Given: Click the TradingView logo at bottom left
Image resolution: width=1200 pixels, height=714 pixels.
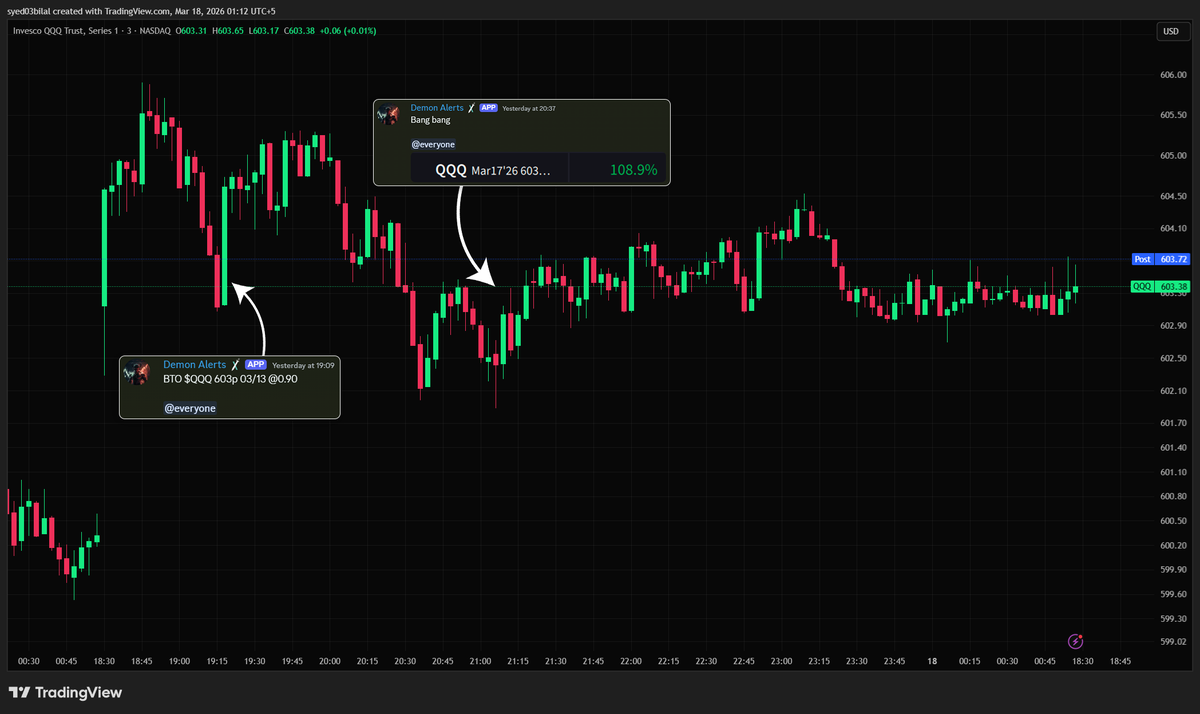Looking at the screenshot, I should (x=66, y=692).
